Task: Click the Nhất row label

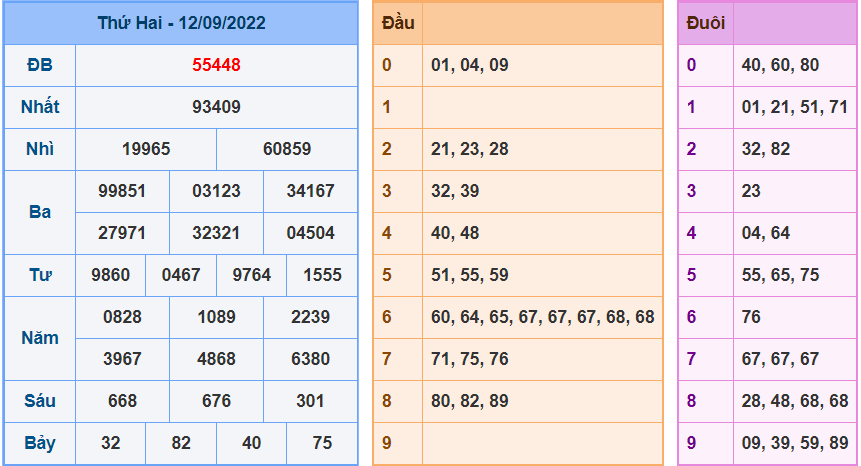Action: (40, 107)
